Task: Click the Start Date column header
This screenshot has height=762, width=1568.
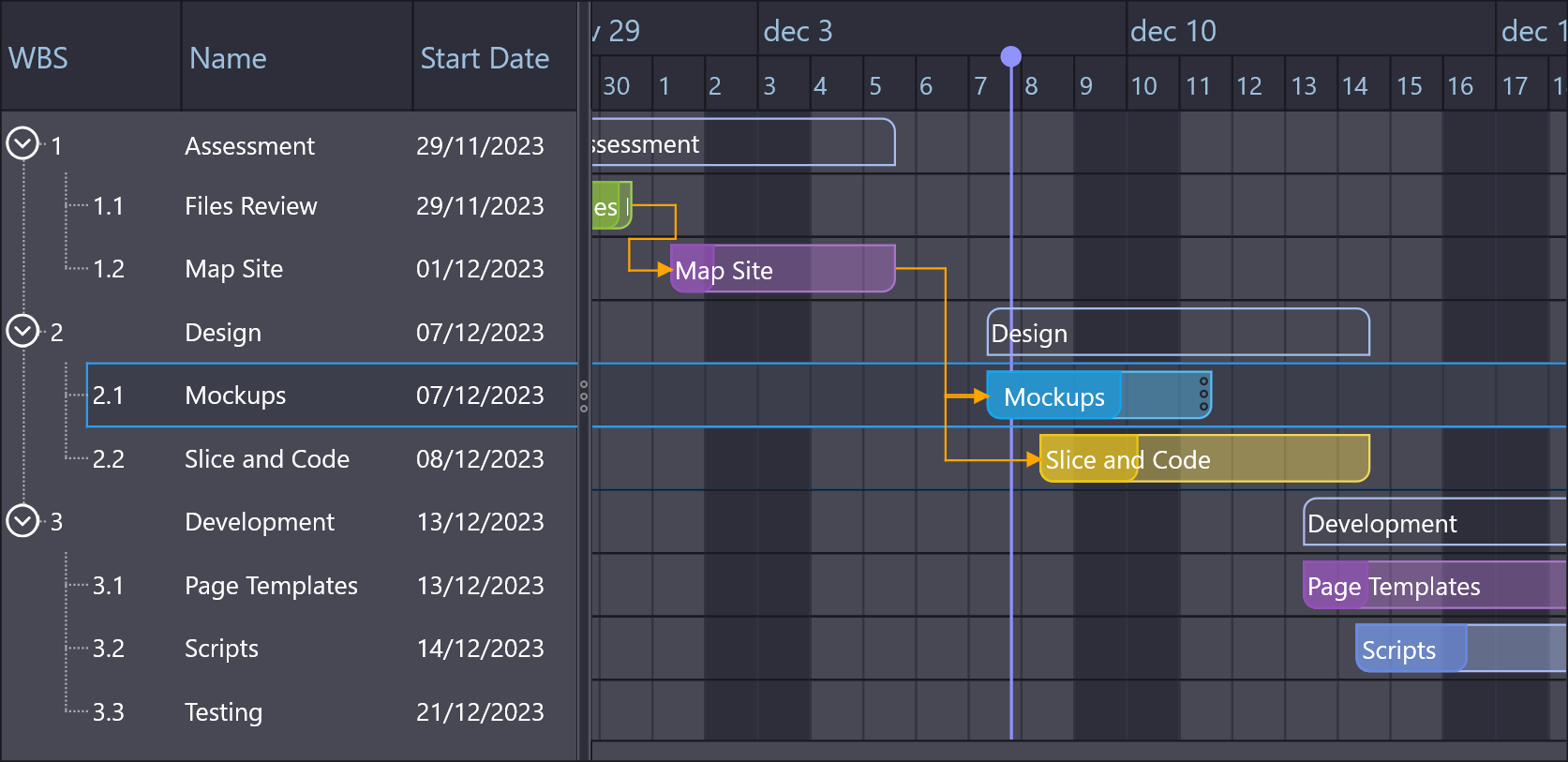Action: click(x=485, y=58)
